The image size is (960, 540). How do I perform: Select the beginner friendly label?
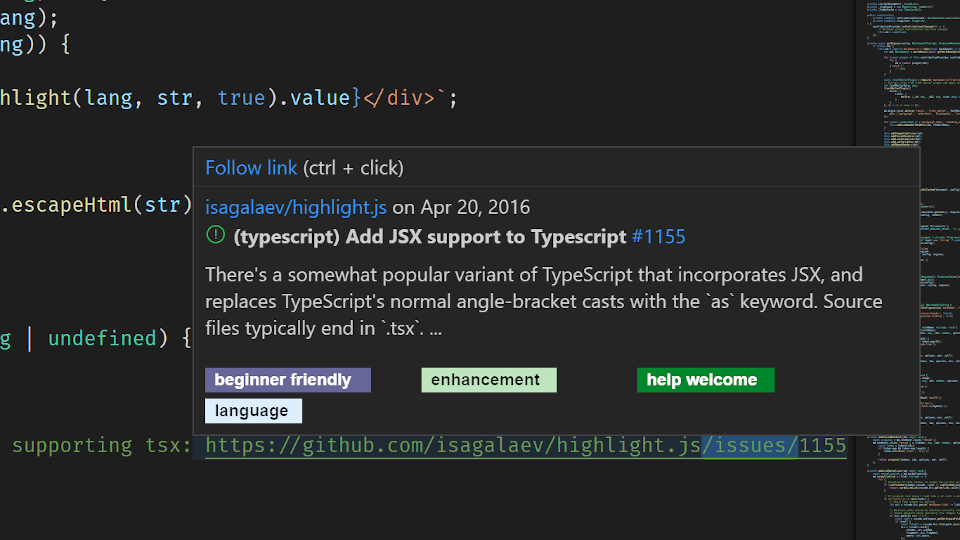pos(288,380)
